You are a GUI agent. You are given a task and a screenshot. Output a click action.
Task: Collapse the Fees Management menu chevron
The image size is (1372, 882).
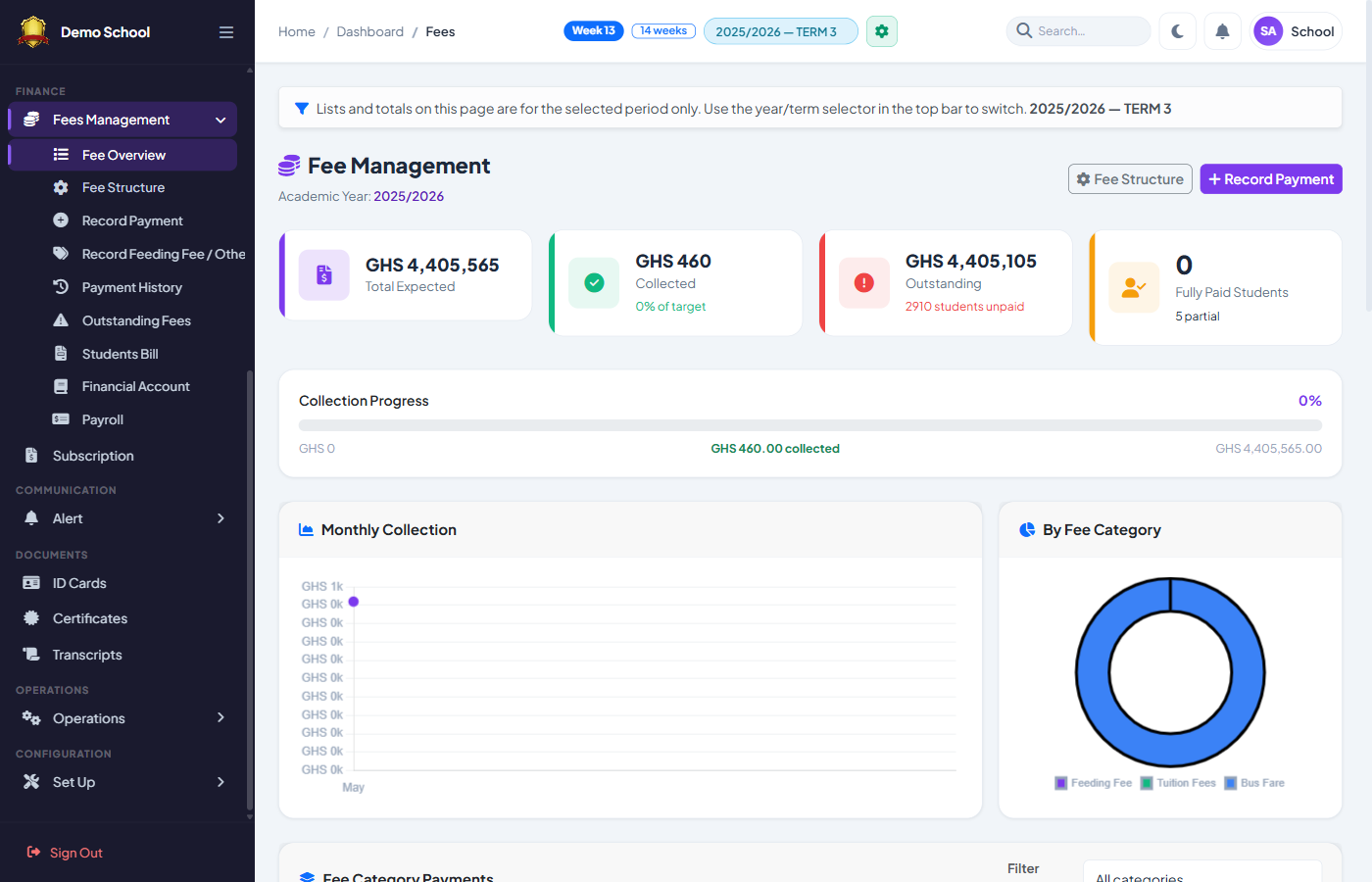220,120
